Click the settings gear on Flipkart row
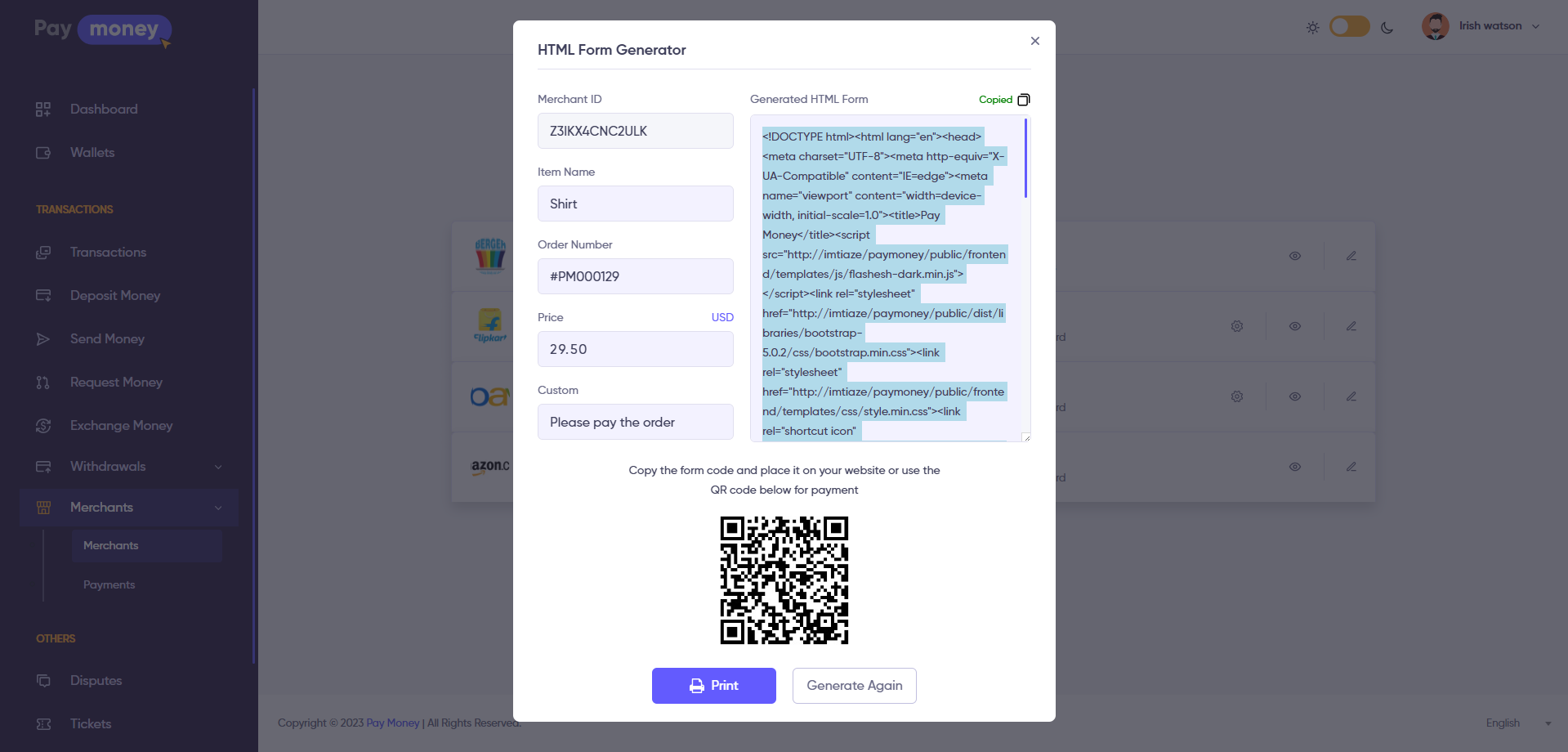1568x752 pixels. pos(1237,326)
